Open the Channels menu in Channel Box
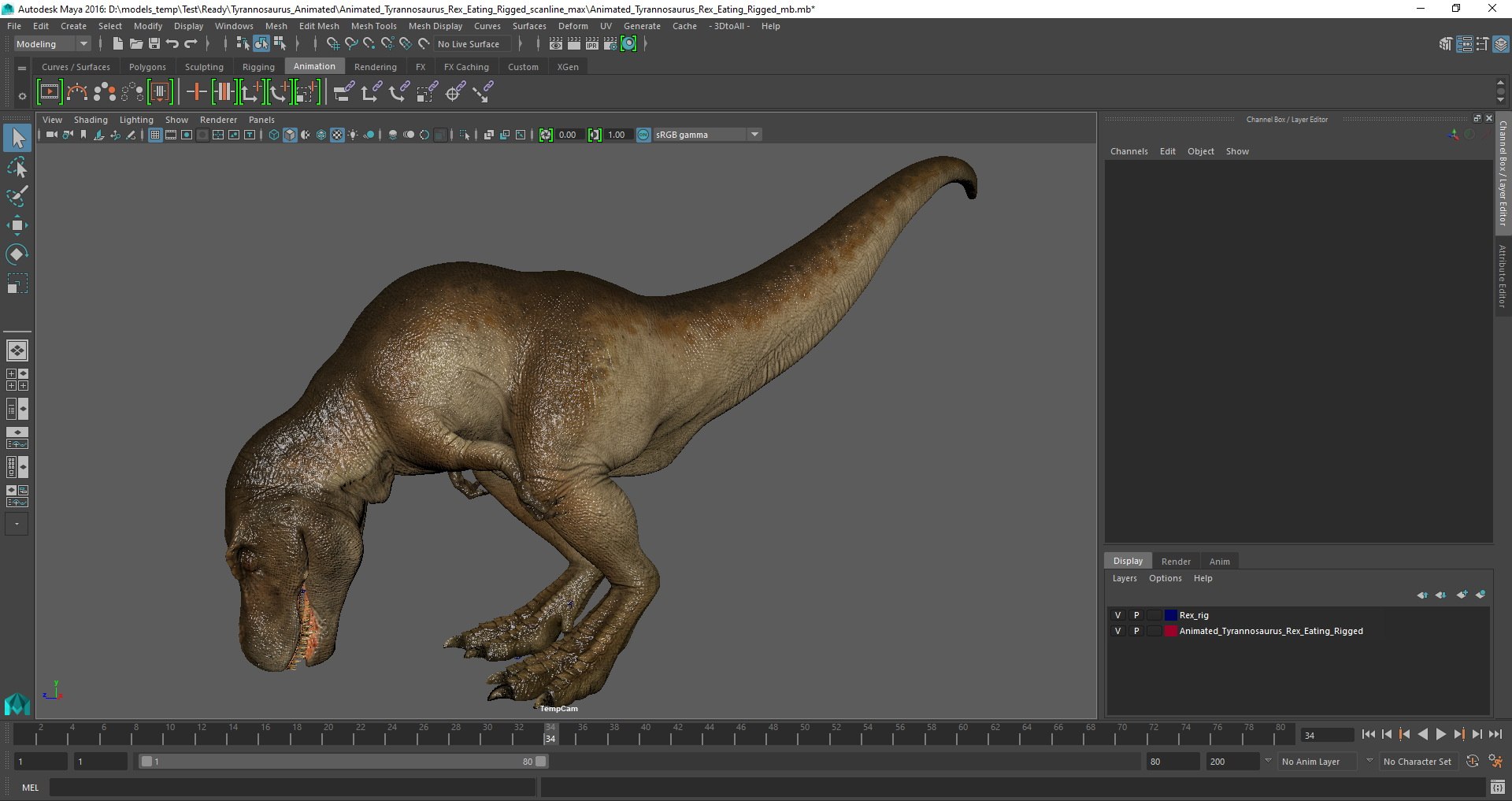 coord(1128,151)
